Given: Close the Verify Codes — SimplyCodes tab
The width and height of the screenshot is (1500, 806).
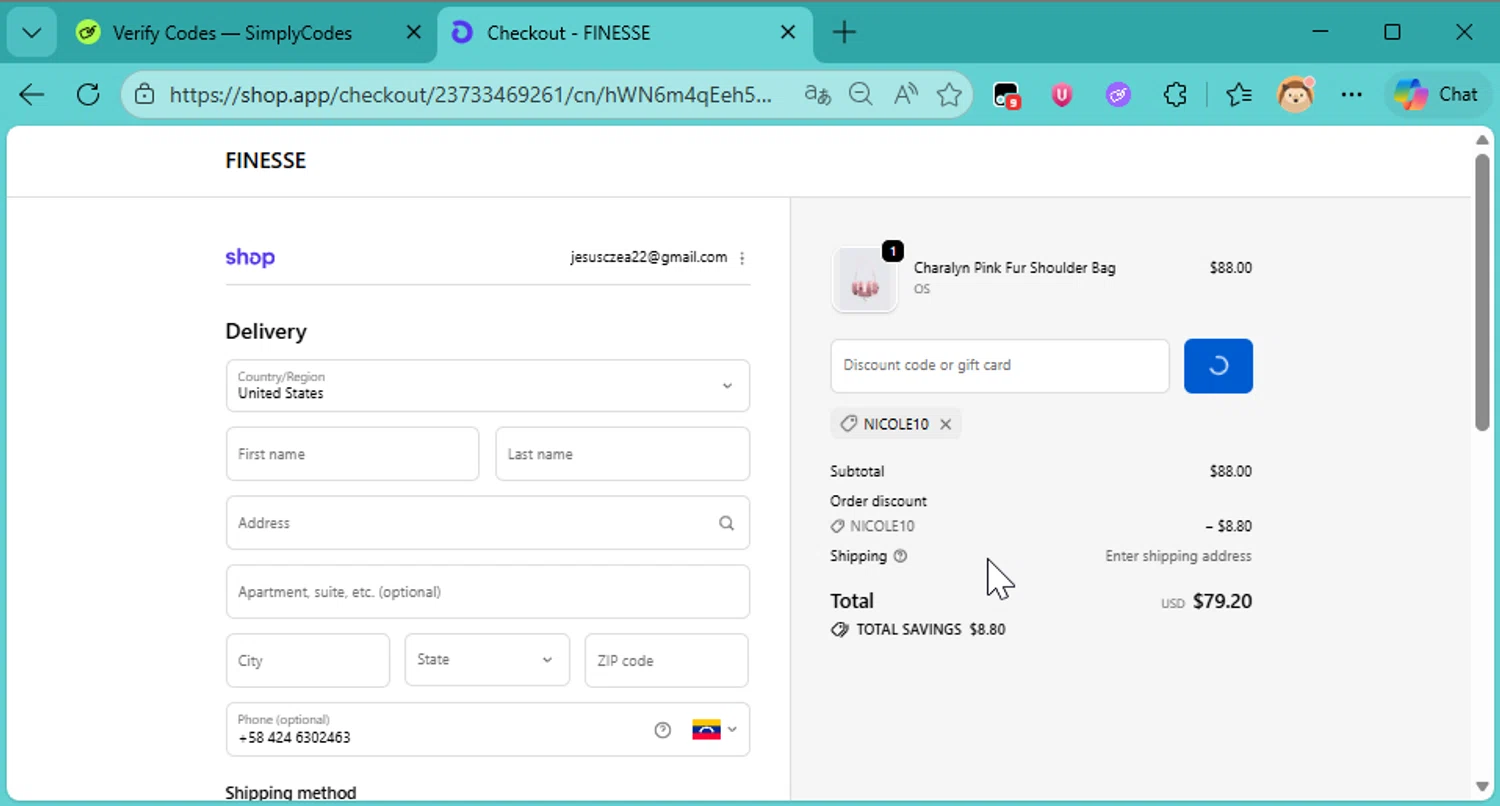Looking at the screenshot, I should [x=413, y=33].
